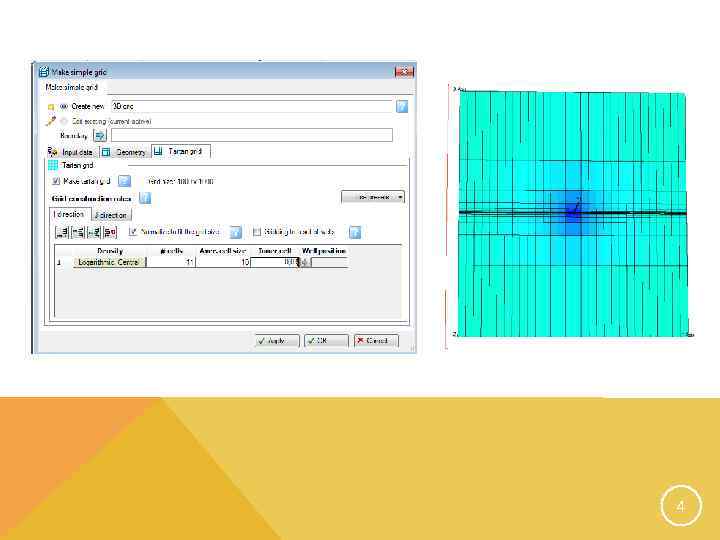Click the third row-tool icon in the I direction toolbar
This screenshot has height=540, width=720.
94,232
